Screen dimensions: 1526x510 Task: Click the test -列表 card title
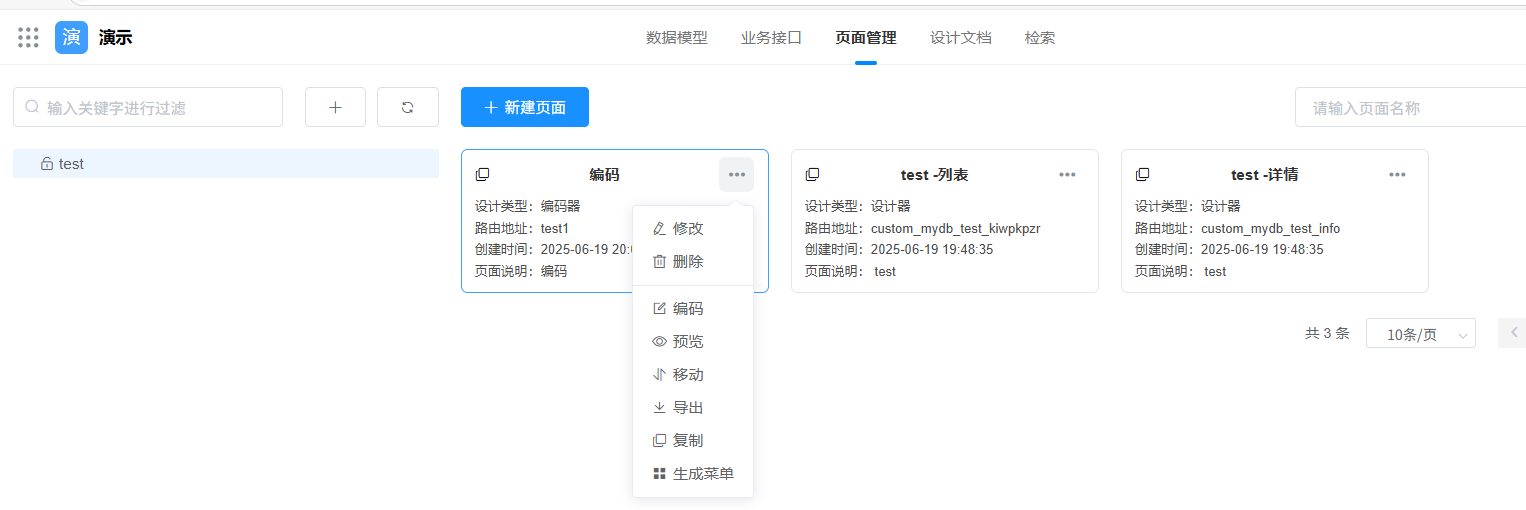coord(934,174)
